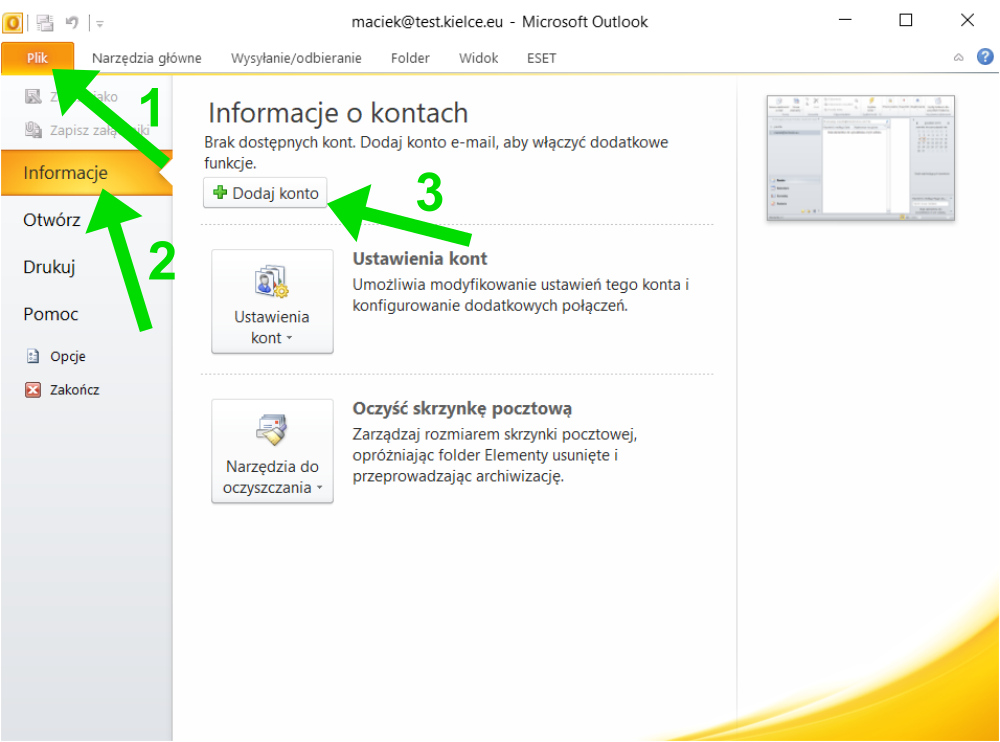Screen dimensions: 1000x742
Task: Switch to the Widok tab
Action: click(x=478, y=58)
